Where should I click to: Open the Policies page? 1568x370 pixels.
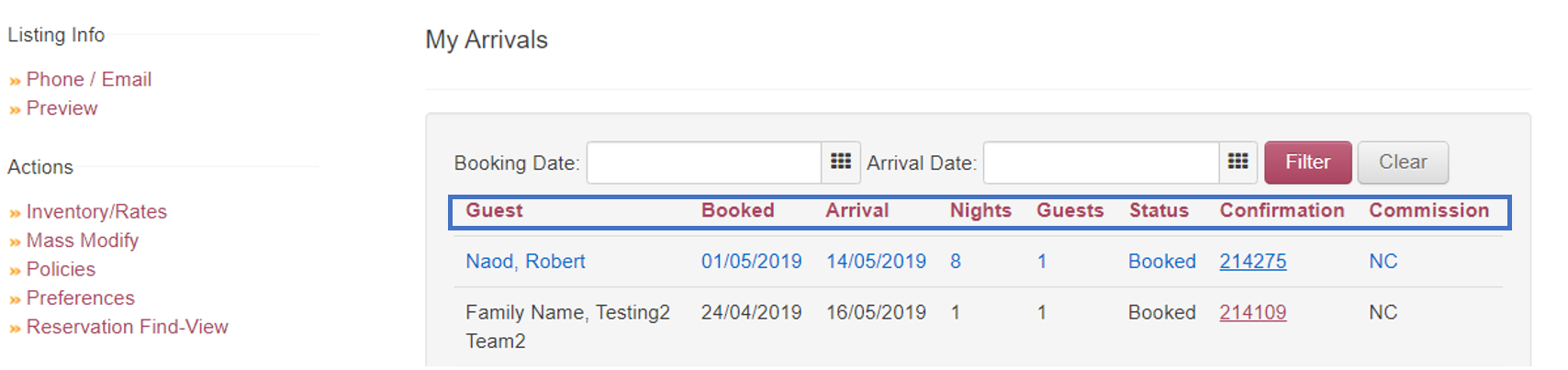[61, 269]
